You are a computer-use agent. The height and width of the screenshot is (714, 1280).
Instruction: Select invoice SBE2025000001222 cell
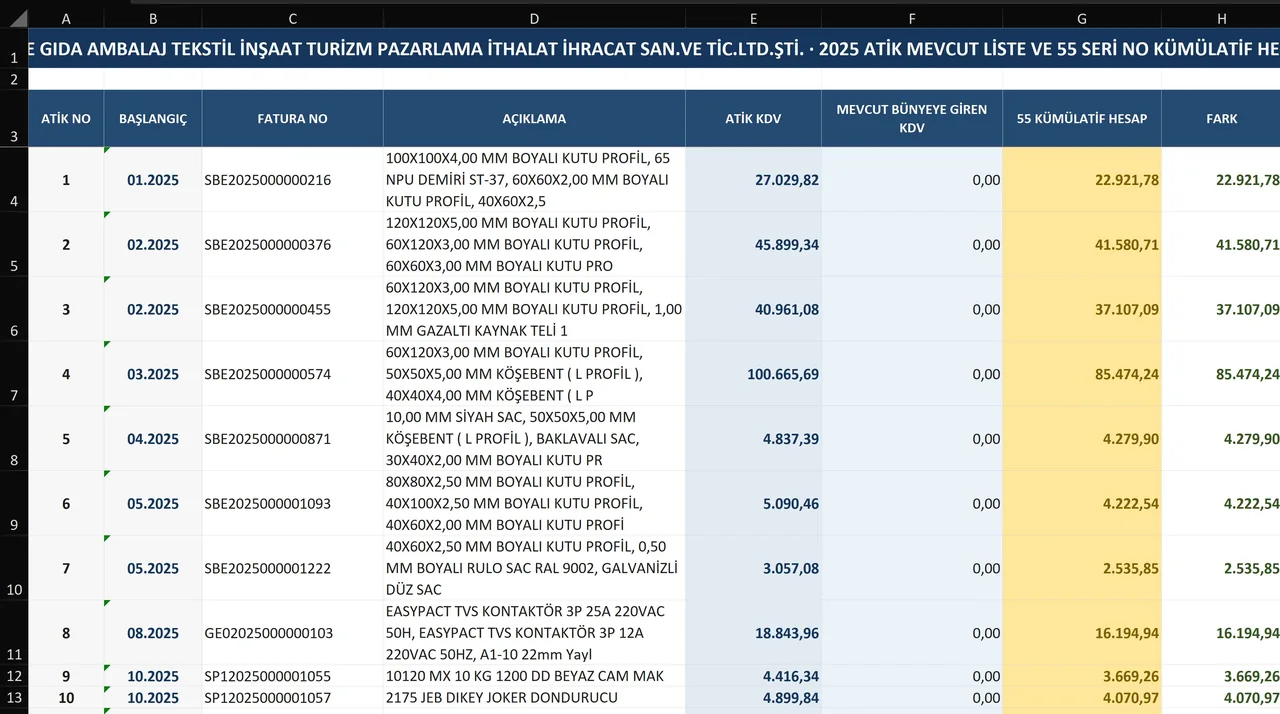click(292, 568)
